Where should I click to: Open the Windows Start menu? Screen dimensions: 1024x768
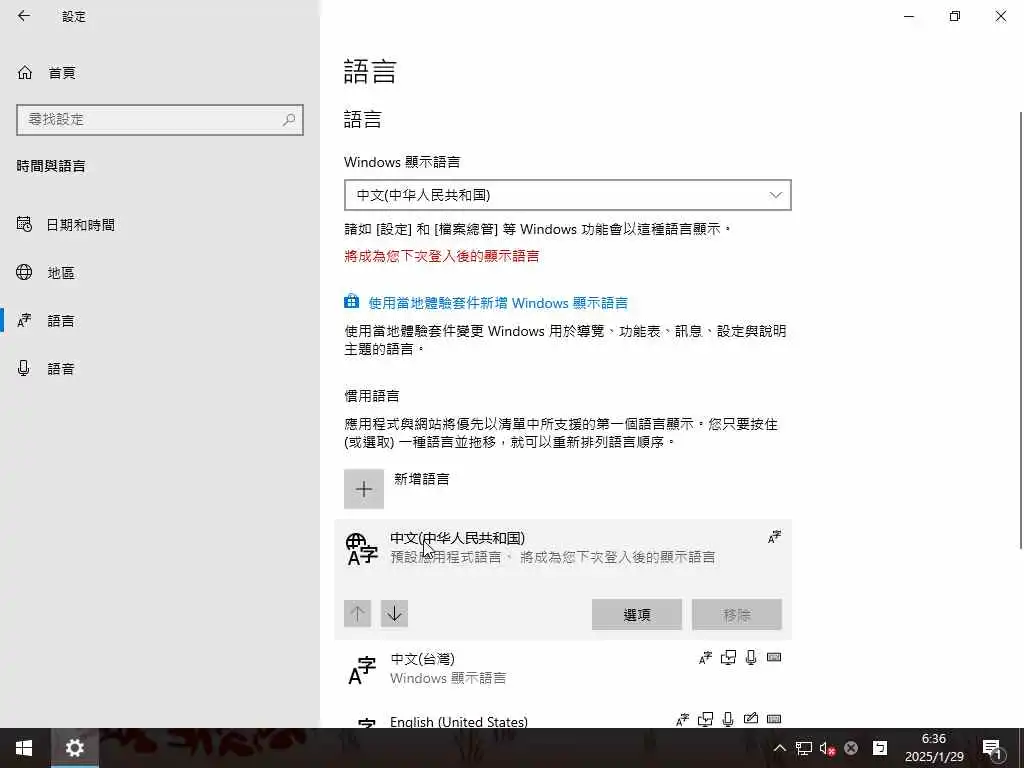(24, 748)
